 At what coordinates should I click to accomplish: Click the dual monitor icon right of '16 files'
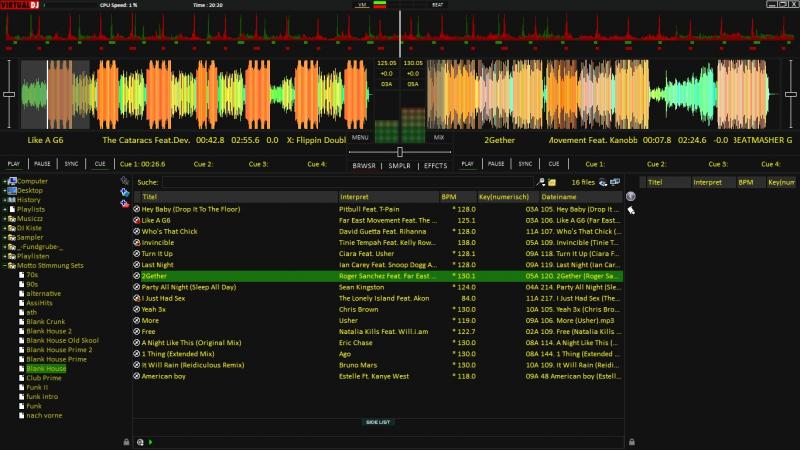click(615, 182)
